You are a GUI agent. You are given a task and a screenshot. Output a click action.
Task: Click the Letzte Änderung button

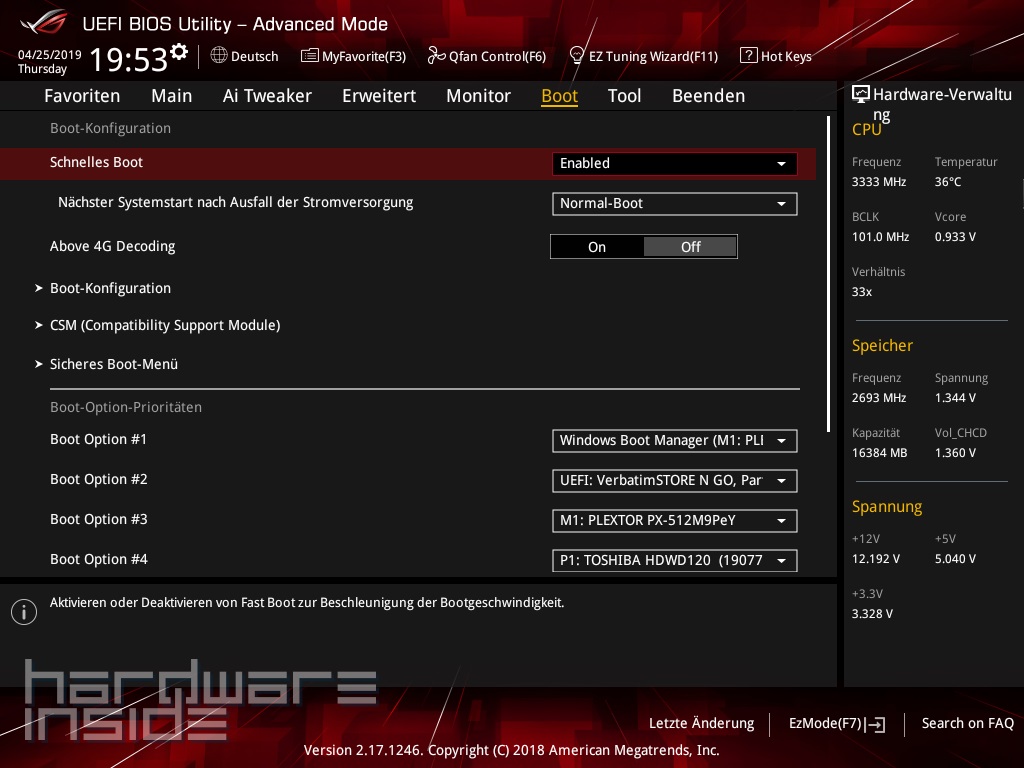(701, 723)
